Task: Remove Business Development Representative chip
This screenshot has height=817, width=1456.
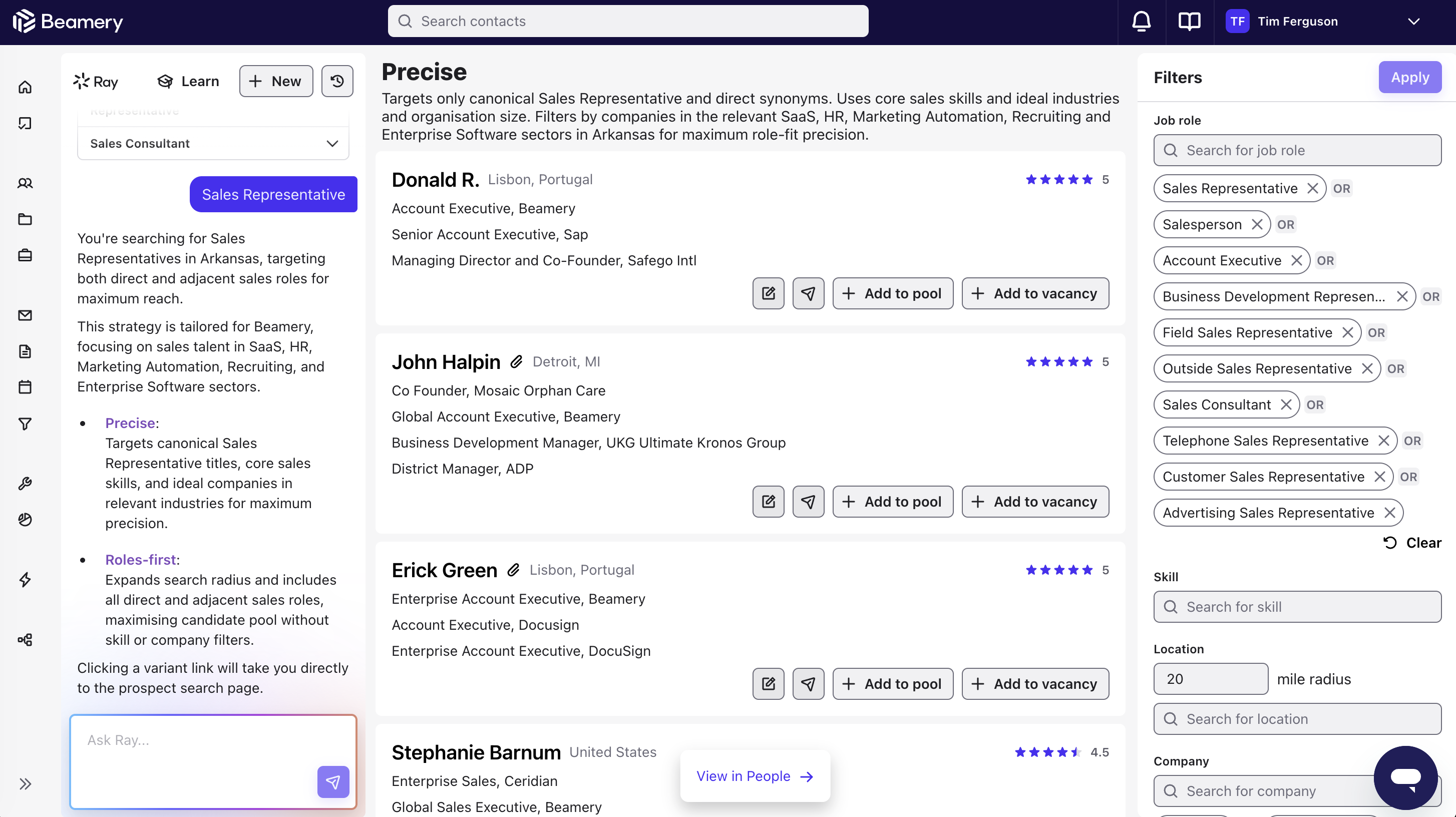Action: [x=1402, y=297]
